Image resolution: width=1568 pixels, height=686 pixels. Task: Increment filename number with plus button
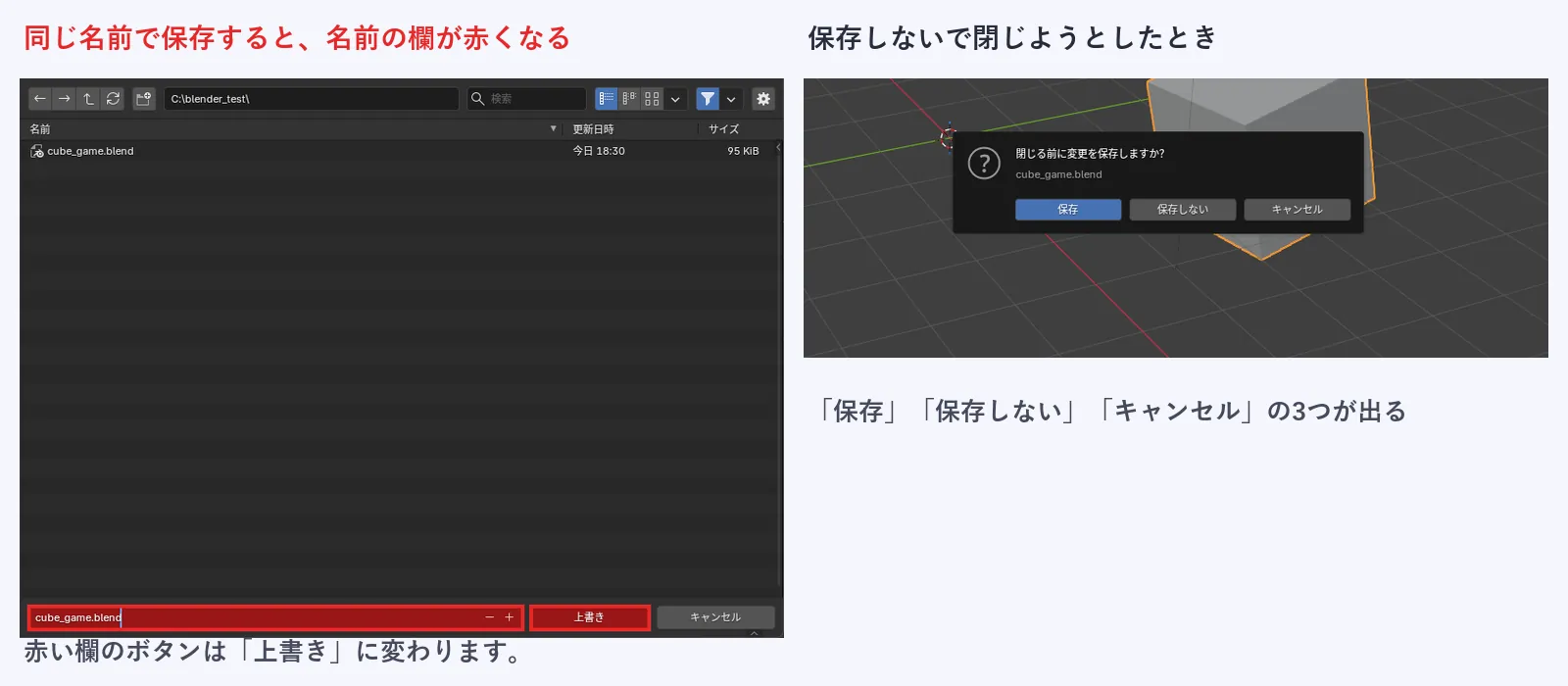[510, 617]
